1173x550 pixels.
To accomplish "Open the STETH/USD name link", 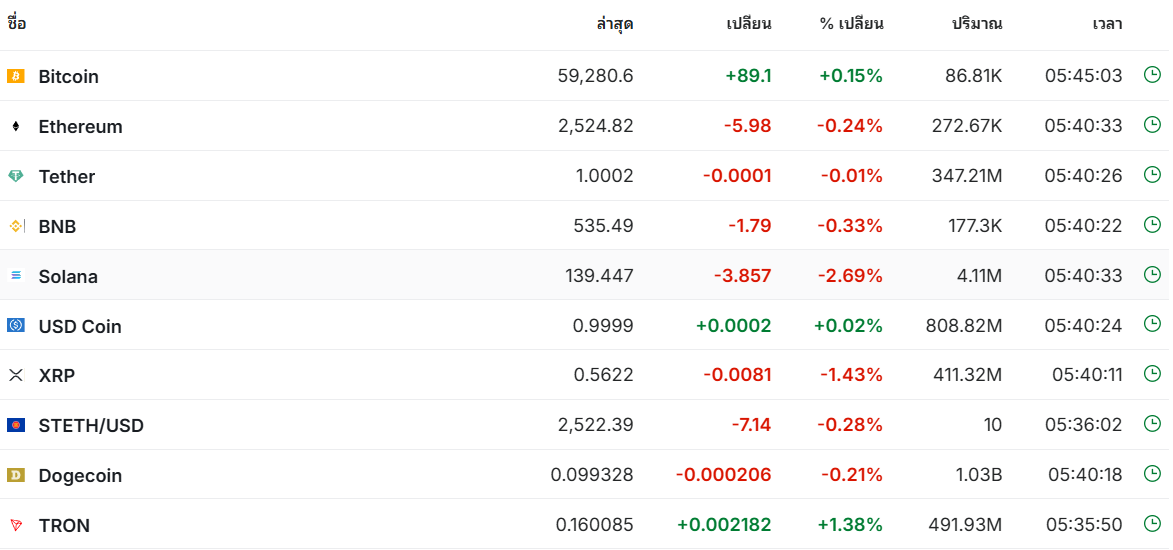I will click(x=91, y=426).
